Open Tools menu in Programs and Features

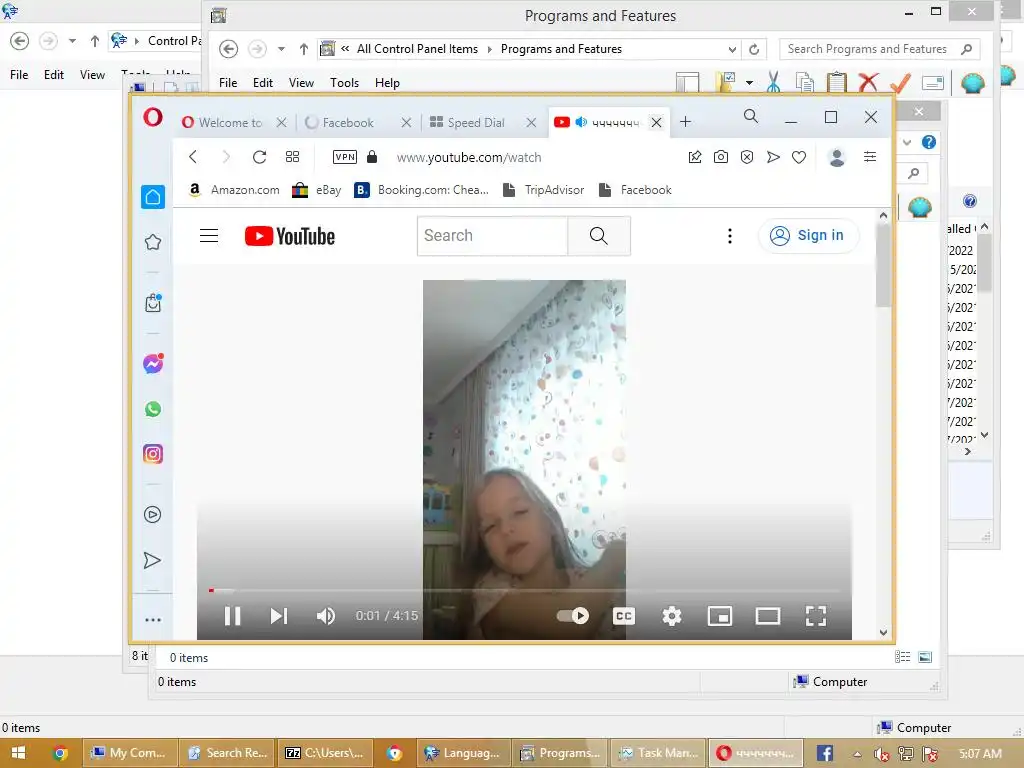coord(344,83)
